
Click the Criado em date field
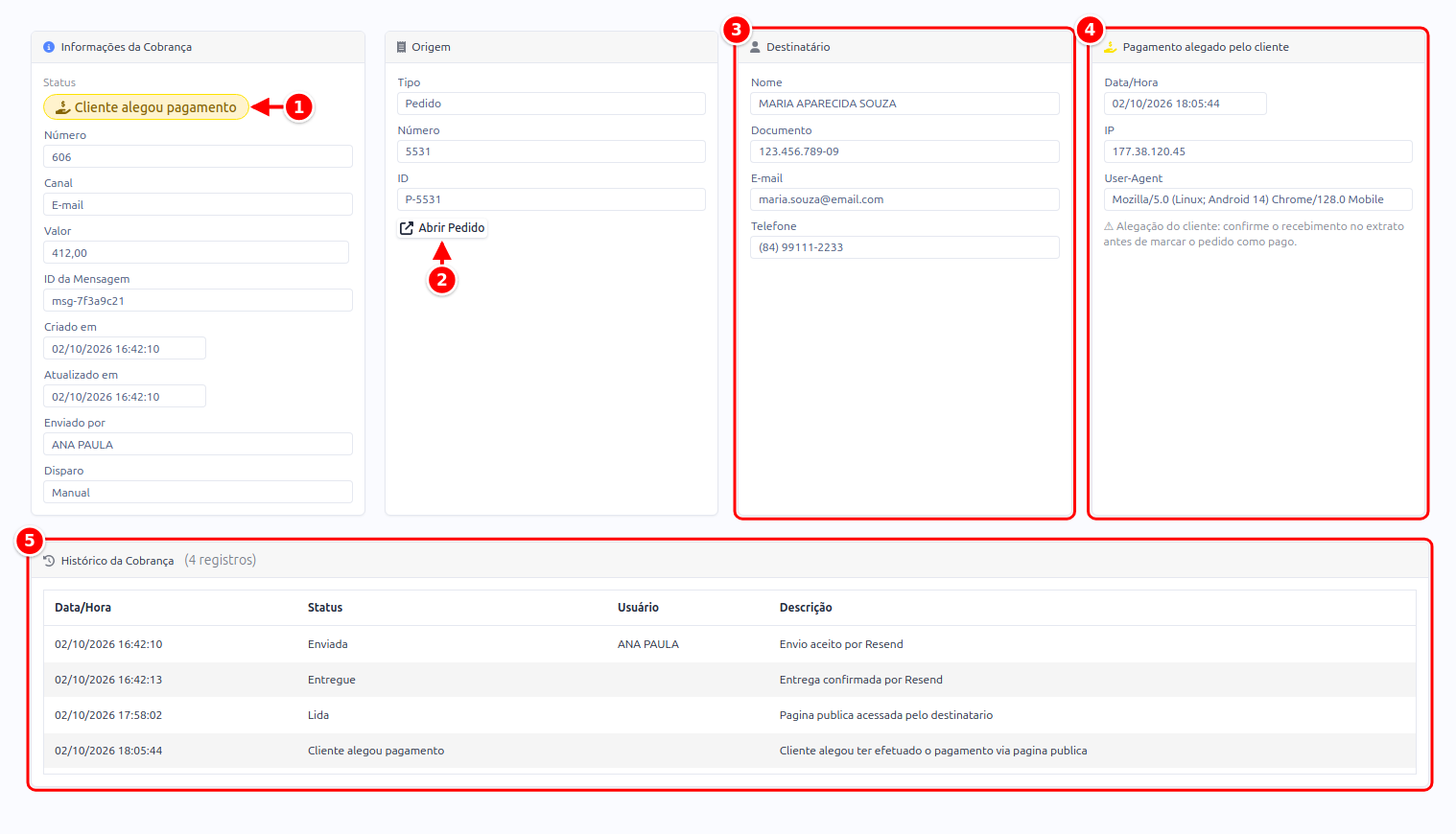[125, 349]
